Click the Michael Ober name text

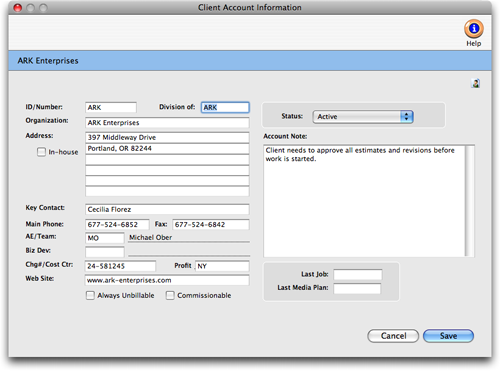[x=150, y=237]
